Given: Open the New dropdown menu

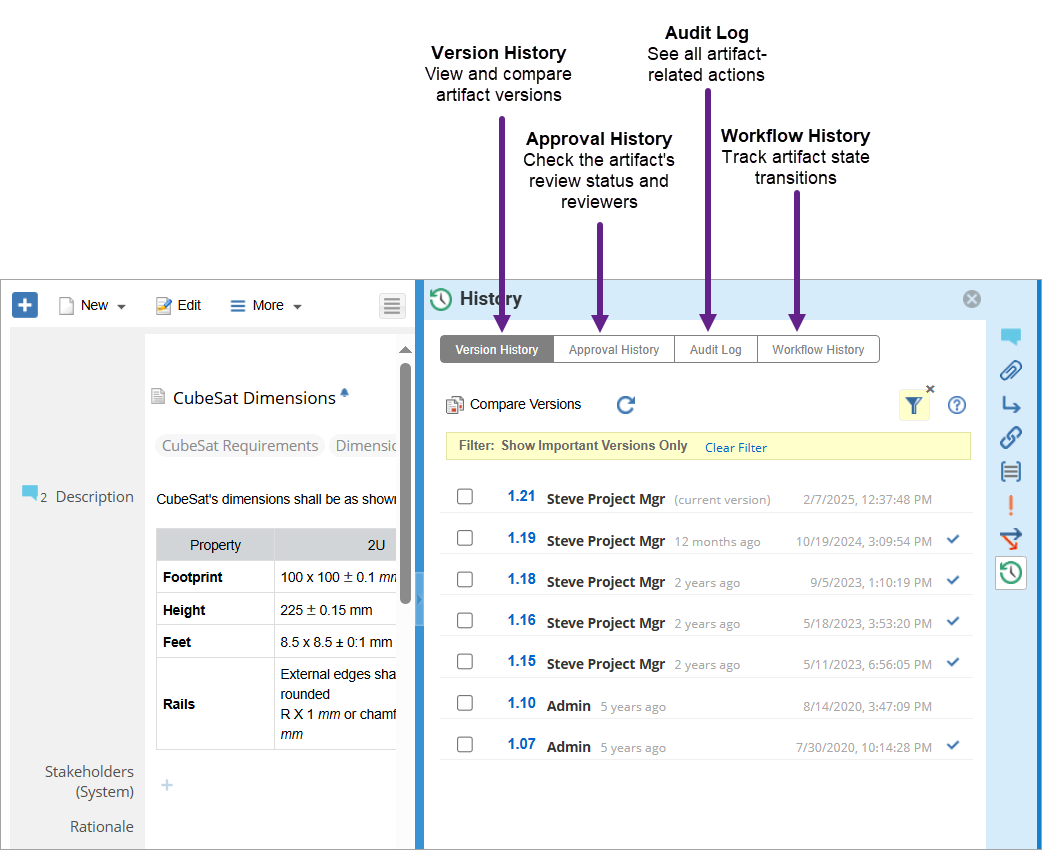Looking at the screenshot, I should (x=93, y=306).
